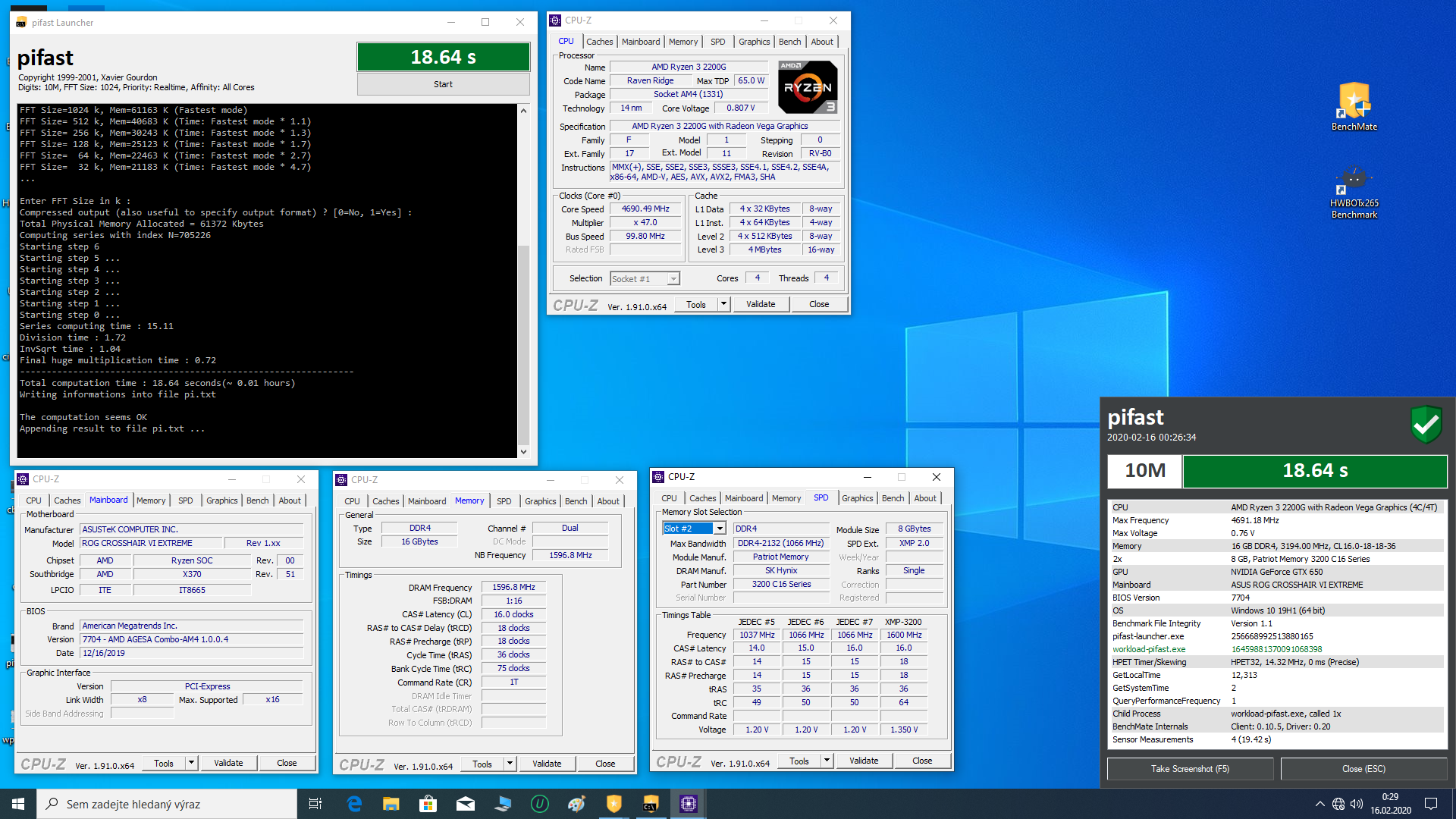Open Task View from taskbar
The width and height of the screenshot is (1456, 819).
click(x=315, y=804)
